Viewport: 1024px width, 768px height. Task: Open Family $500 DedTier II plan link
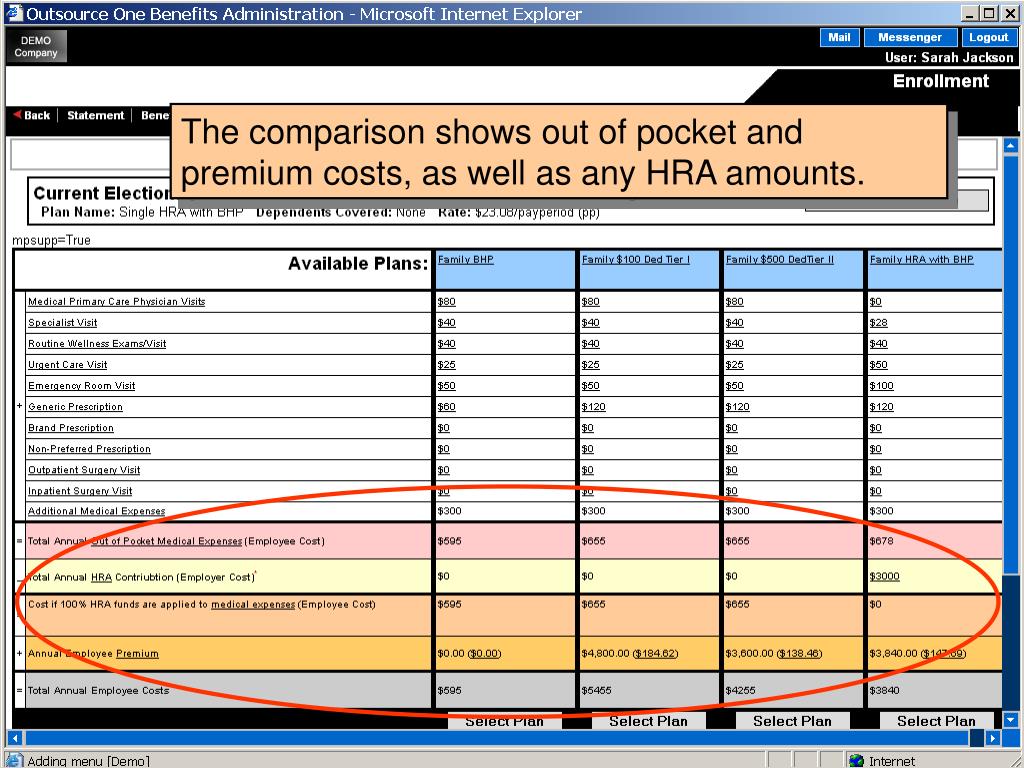[780, 259]
